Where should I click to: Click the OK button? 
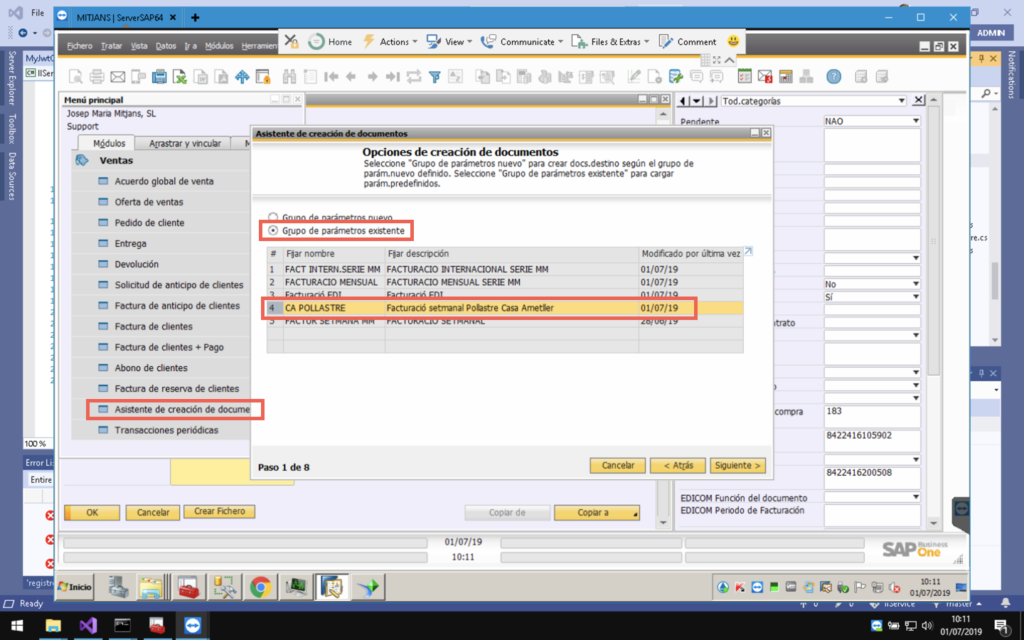pyautogui.click(x=92, y=513)
